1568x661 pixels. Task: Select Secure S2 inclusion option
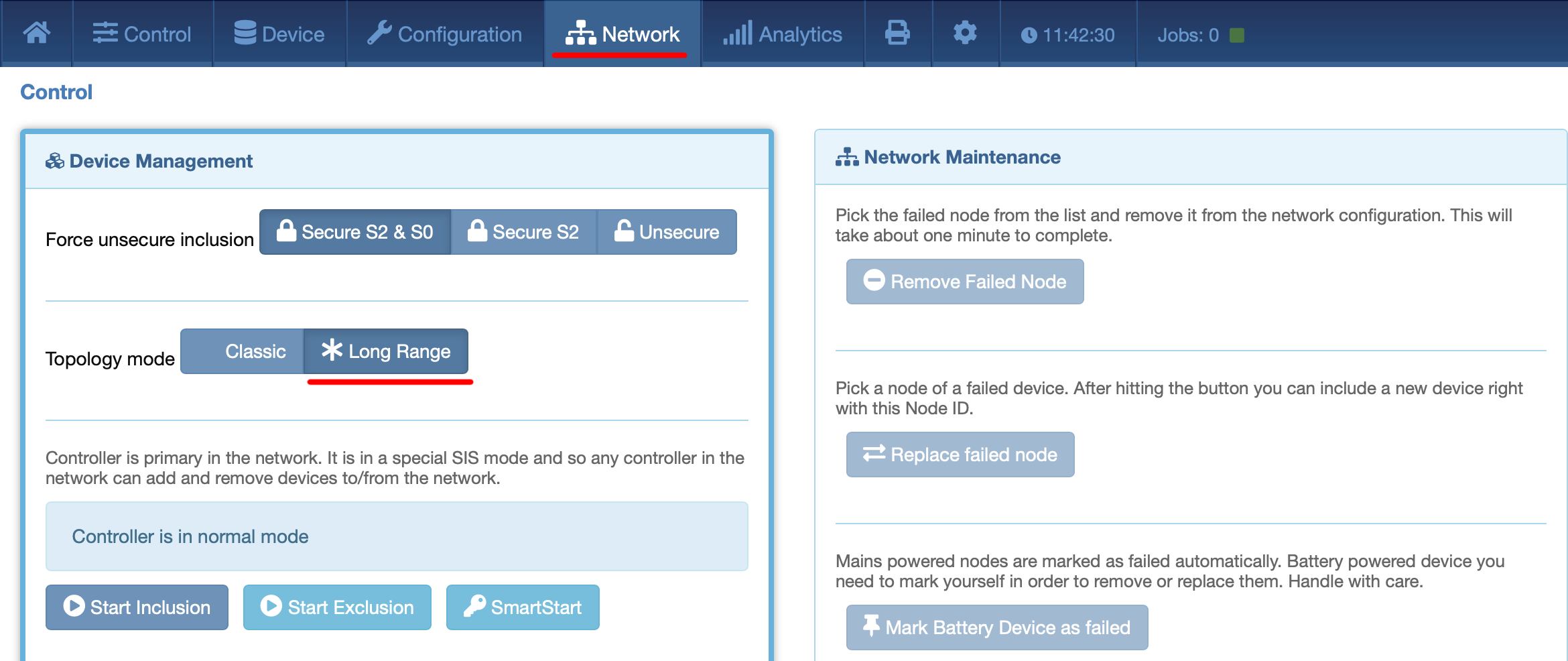523,232
